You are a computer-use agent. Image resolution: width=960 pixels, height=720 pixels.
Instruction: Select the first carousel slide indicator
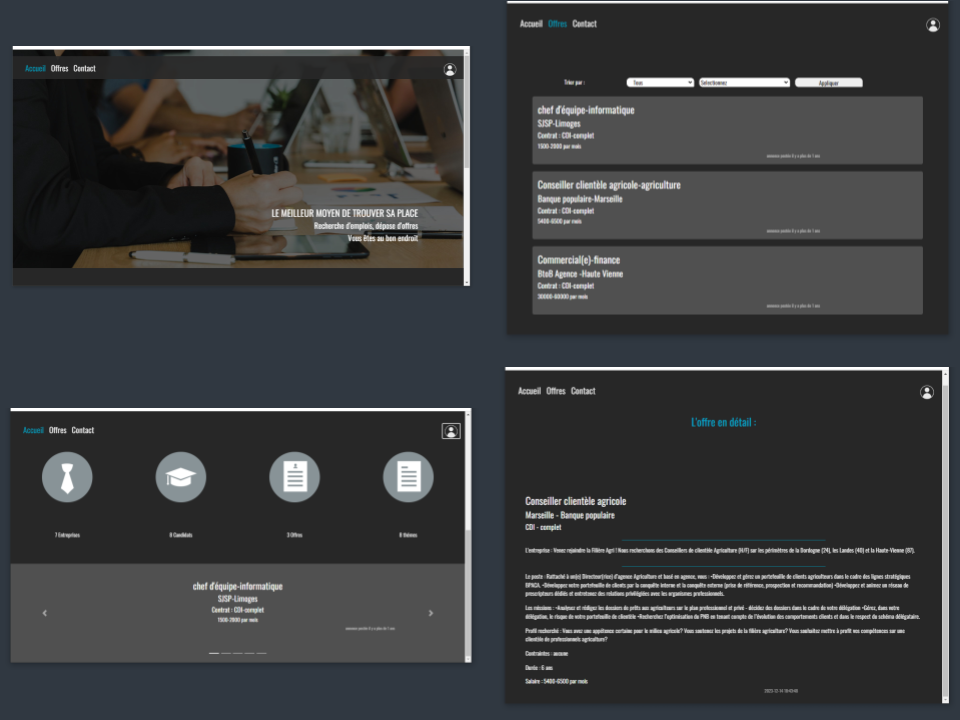[214, 652]
